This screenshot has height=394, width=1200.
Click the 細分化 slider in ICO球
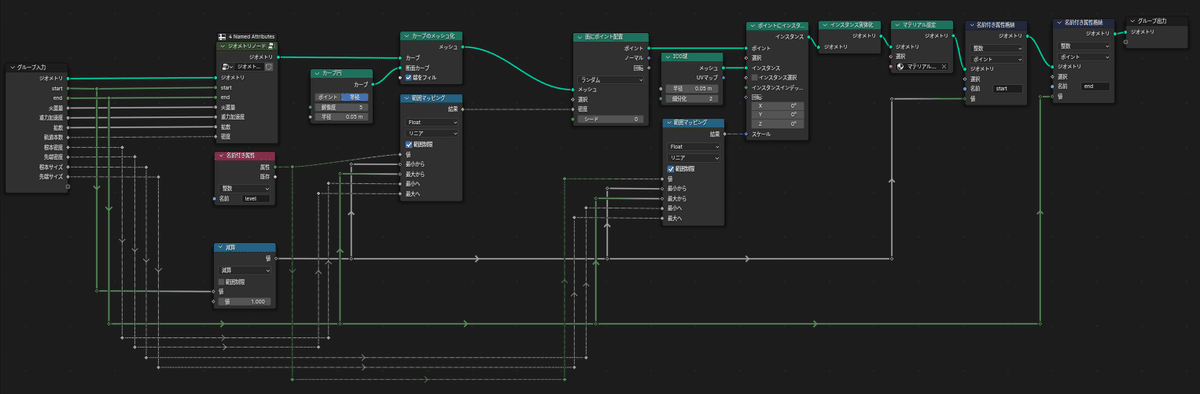pyautogui.click(x=693, y=99)
